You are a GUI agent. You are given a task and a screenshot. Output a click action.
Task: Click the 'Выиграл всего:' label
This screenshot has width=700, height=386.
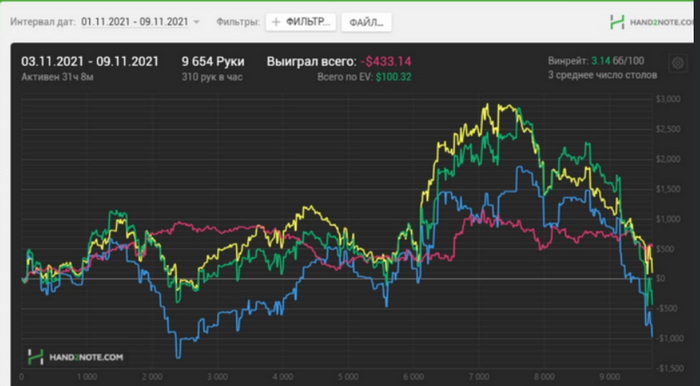click(312, 62)
